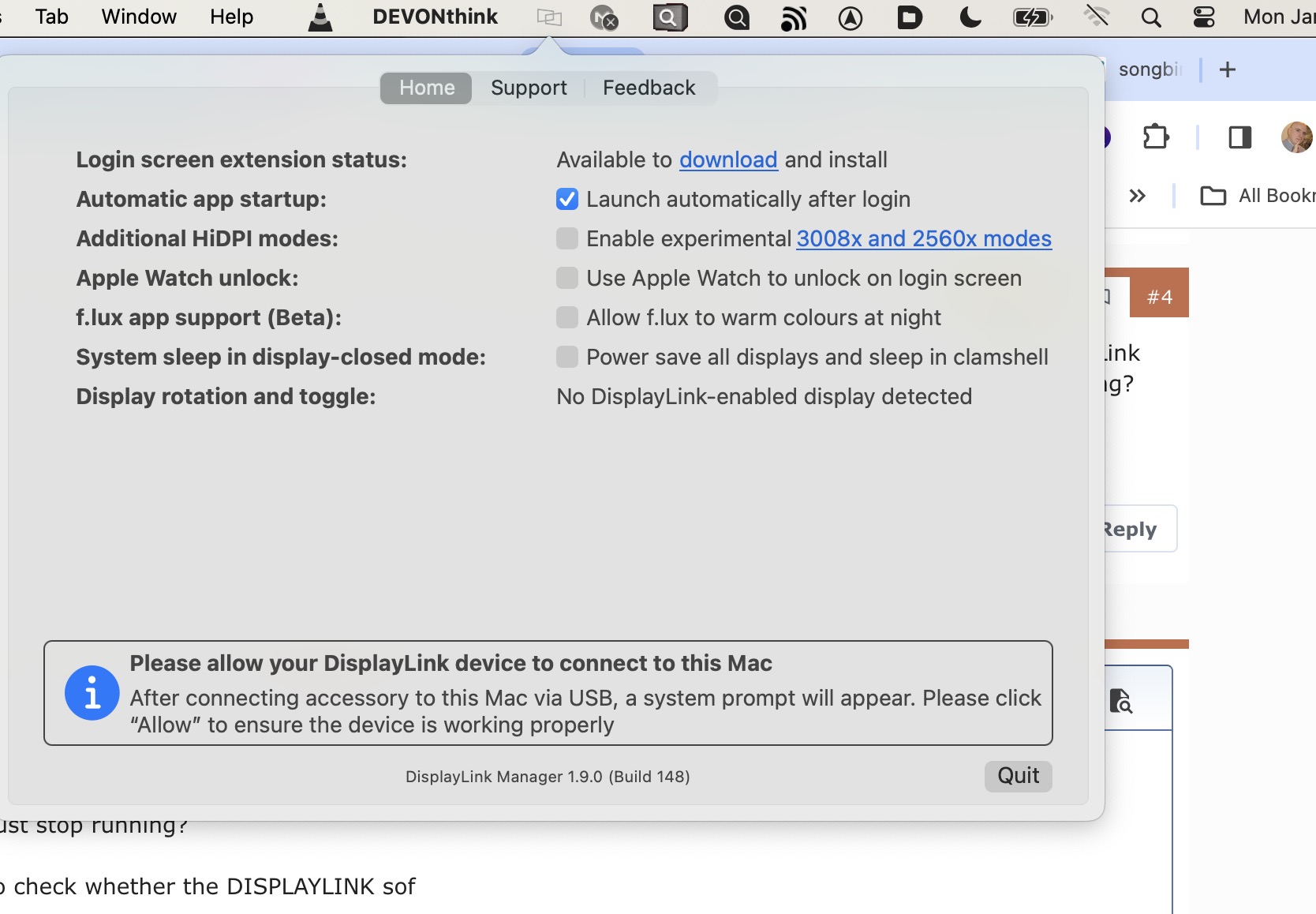Open the DEVONthink menu bar item
The width and height of the screenshot is (1316, 914).
[436, 17]
